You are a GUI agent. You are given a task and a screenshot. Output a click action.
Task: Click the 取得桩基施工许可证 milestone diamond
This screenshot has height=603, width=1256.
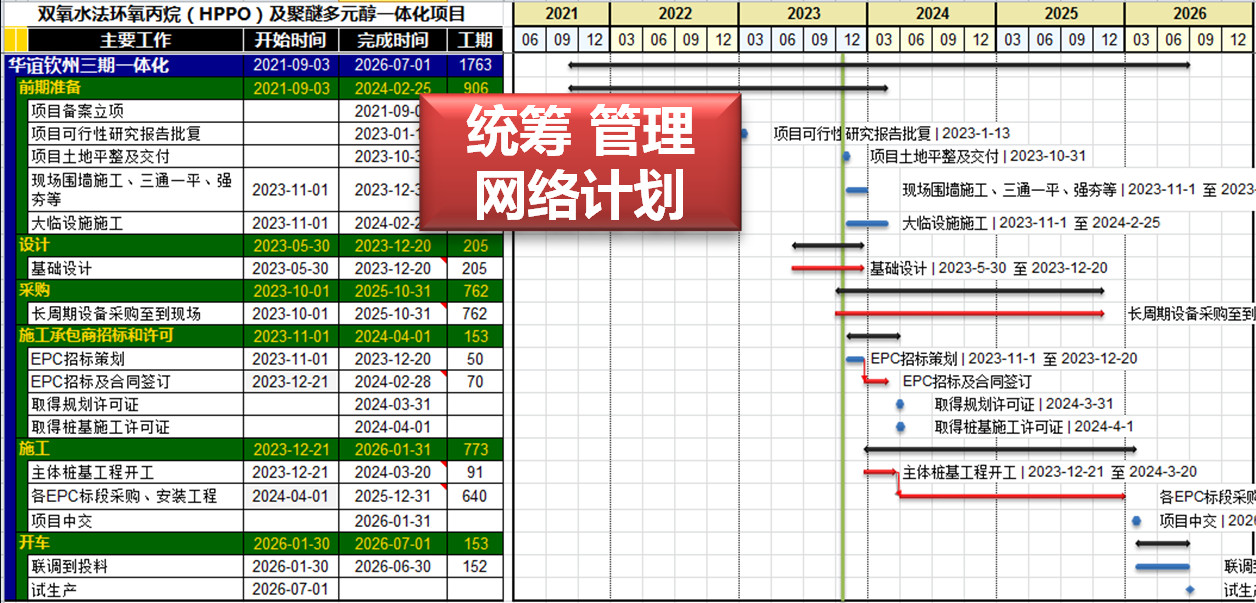(x=900, y=427)
